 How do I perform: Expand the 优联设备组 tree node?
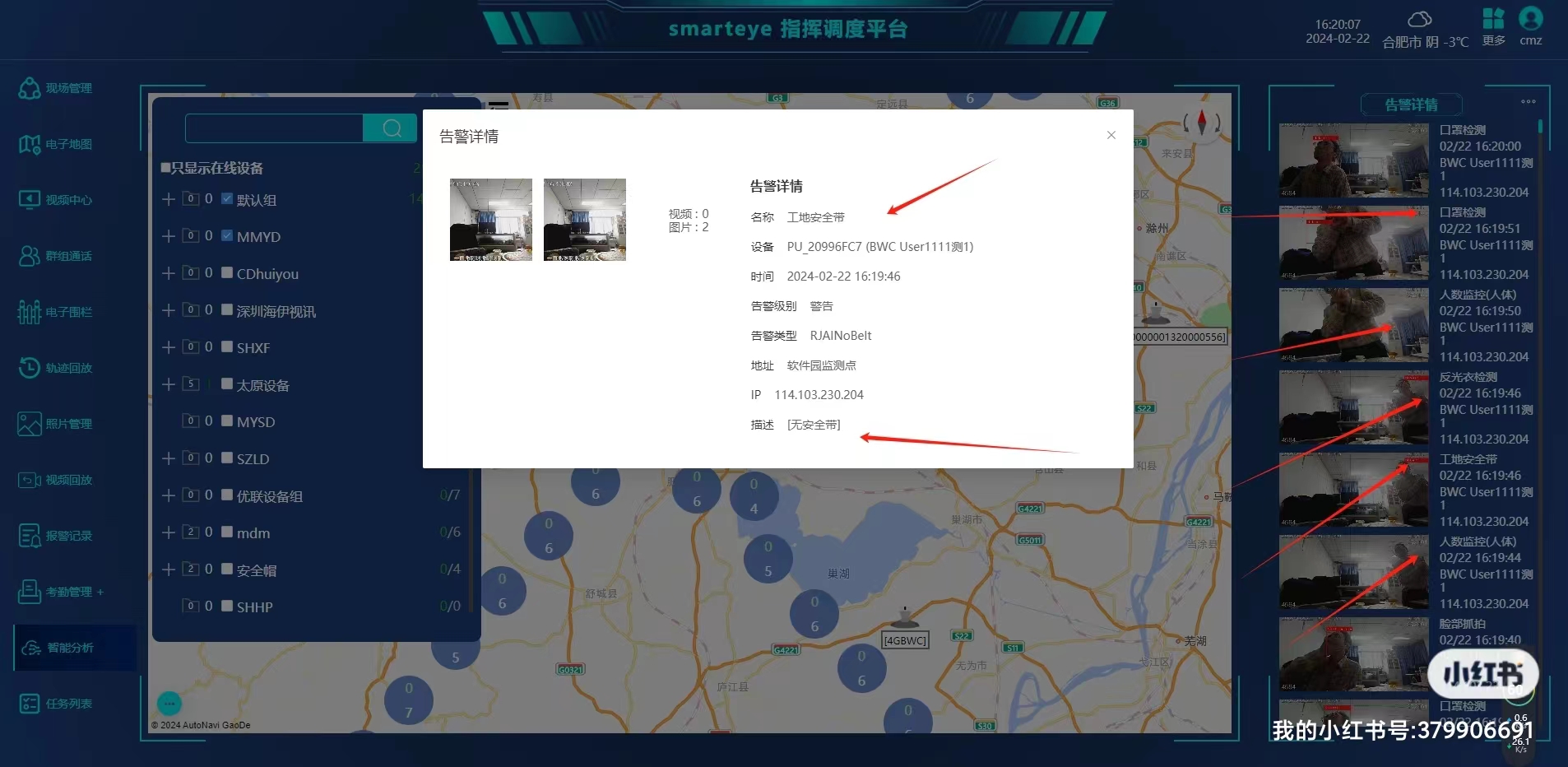[x=168, y=495]
